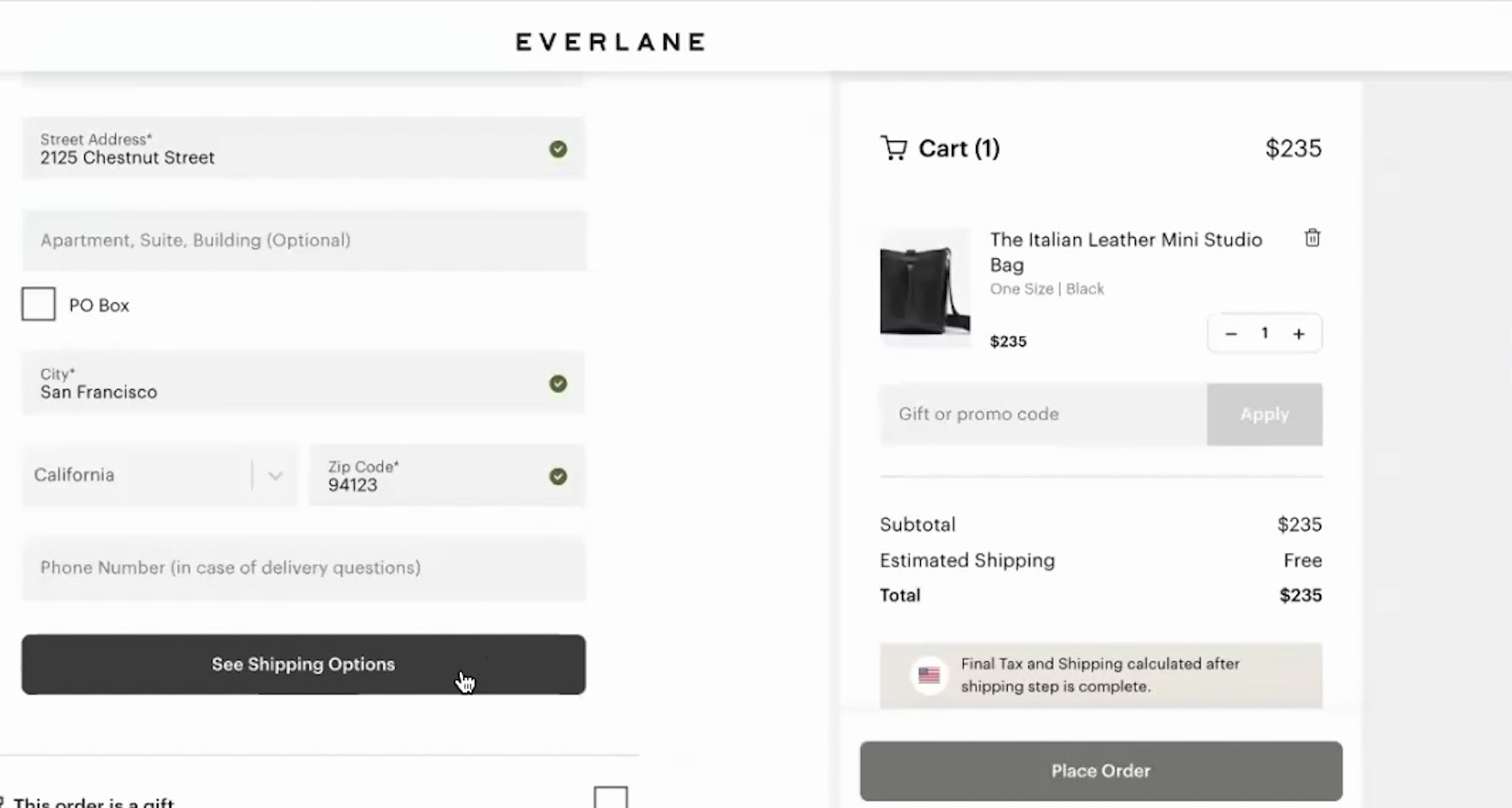Click the Phone Number input field

click(x=304, y=568)
